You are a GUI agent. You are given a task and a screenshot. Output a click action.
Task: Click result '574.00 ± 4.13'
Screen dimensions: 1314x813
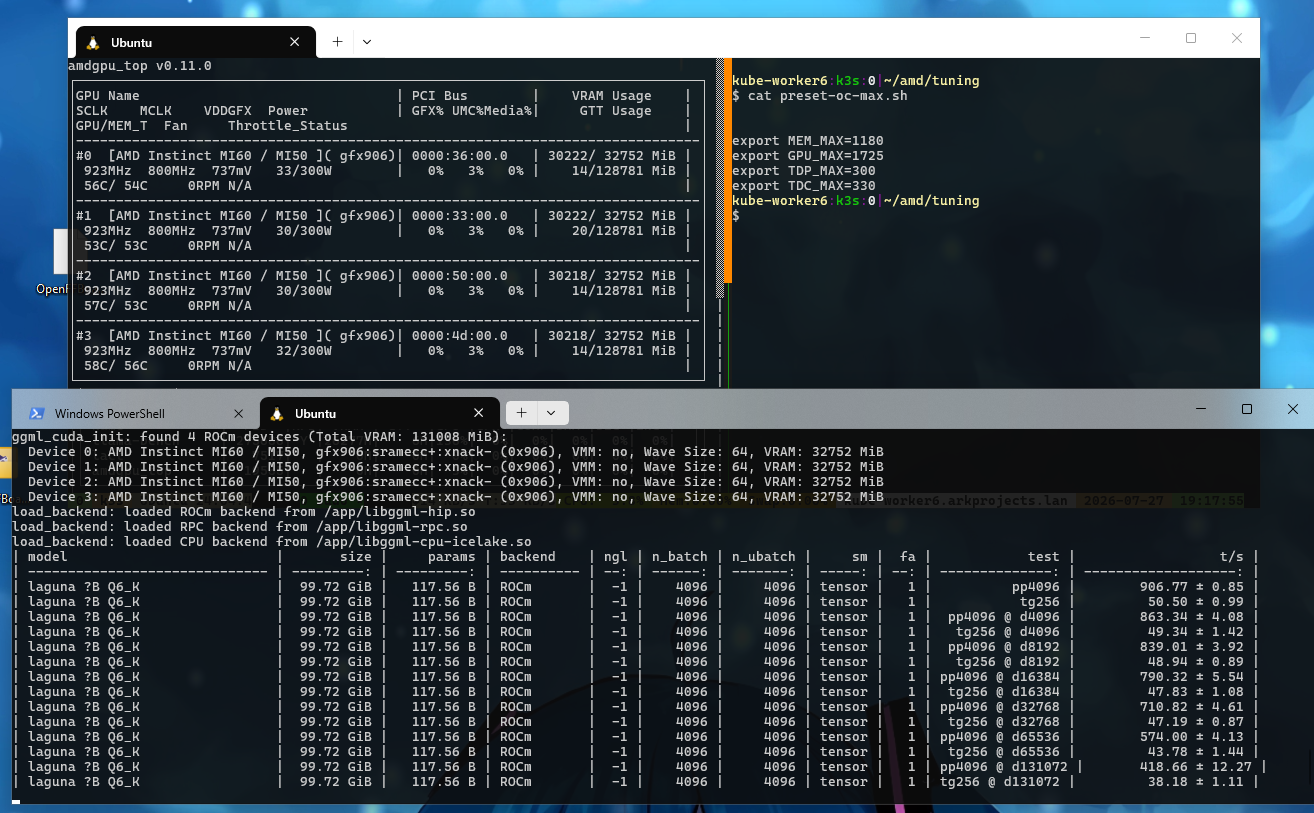pos(1191,737)
